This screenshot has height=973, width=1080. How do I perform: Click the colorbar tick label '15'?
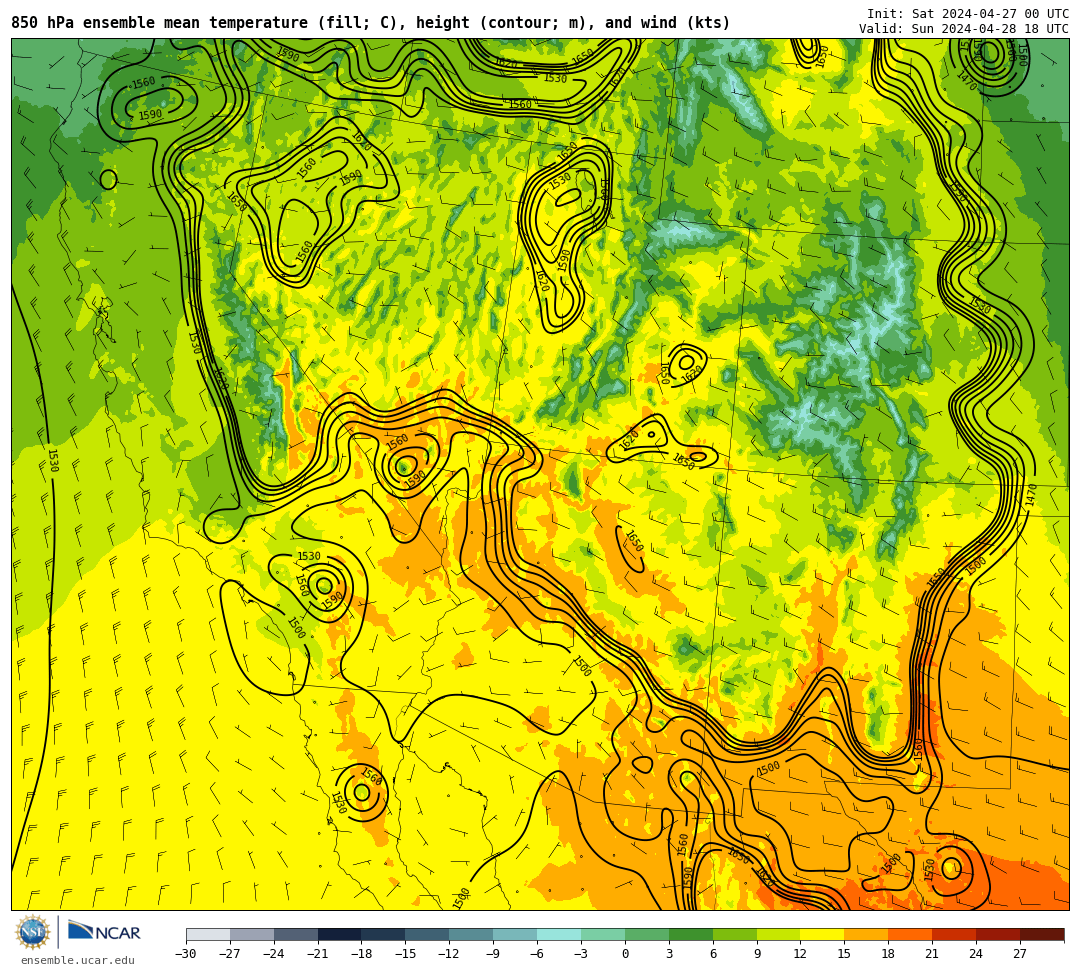pyautogui.click(x=844, y=954)
